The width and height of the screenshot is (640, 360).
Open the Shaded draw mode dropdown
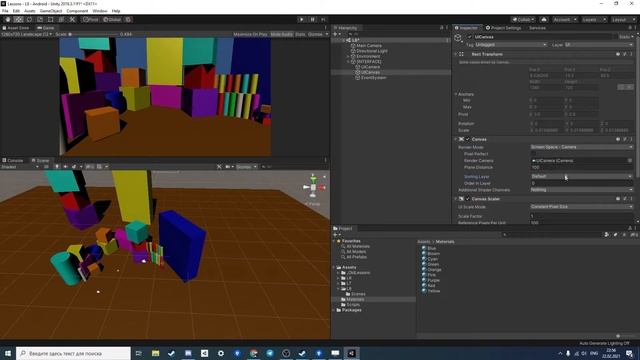pyautogui.click(x=20, y=167)
